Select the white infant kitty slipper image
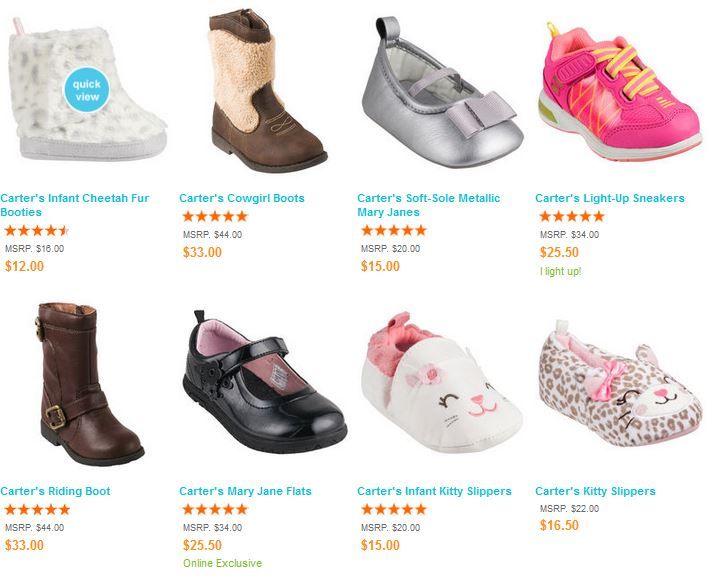This screenshot has height=583, width=710. click(441, 382)
